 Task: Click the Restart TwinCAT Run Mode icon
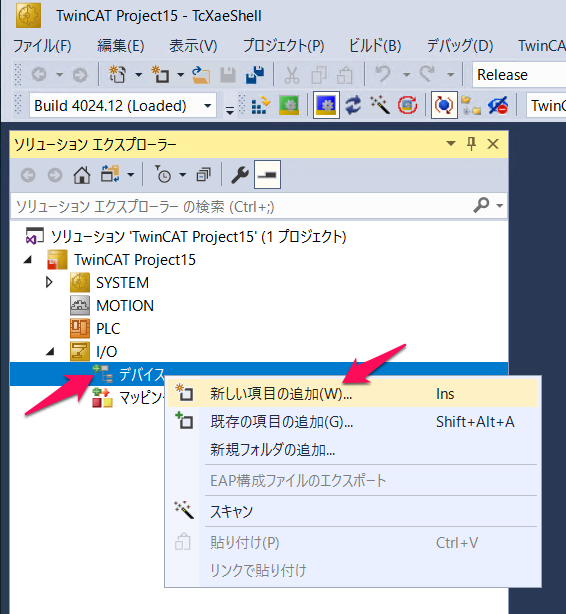pyautogui.click(x=289, y=105)
